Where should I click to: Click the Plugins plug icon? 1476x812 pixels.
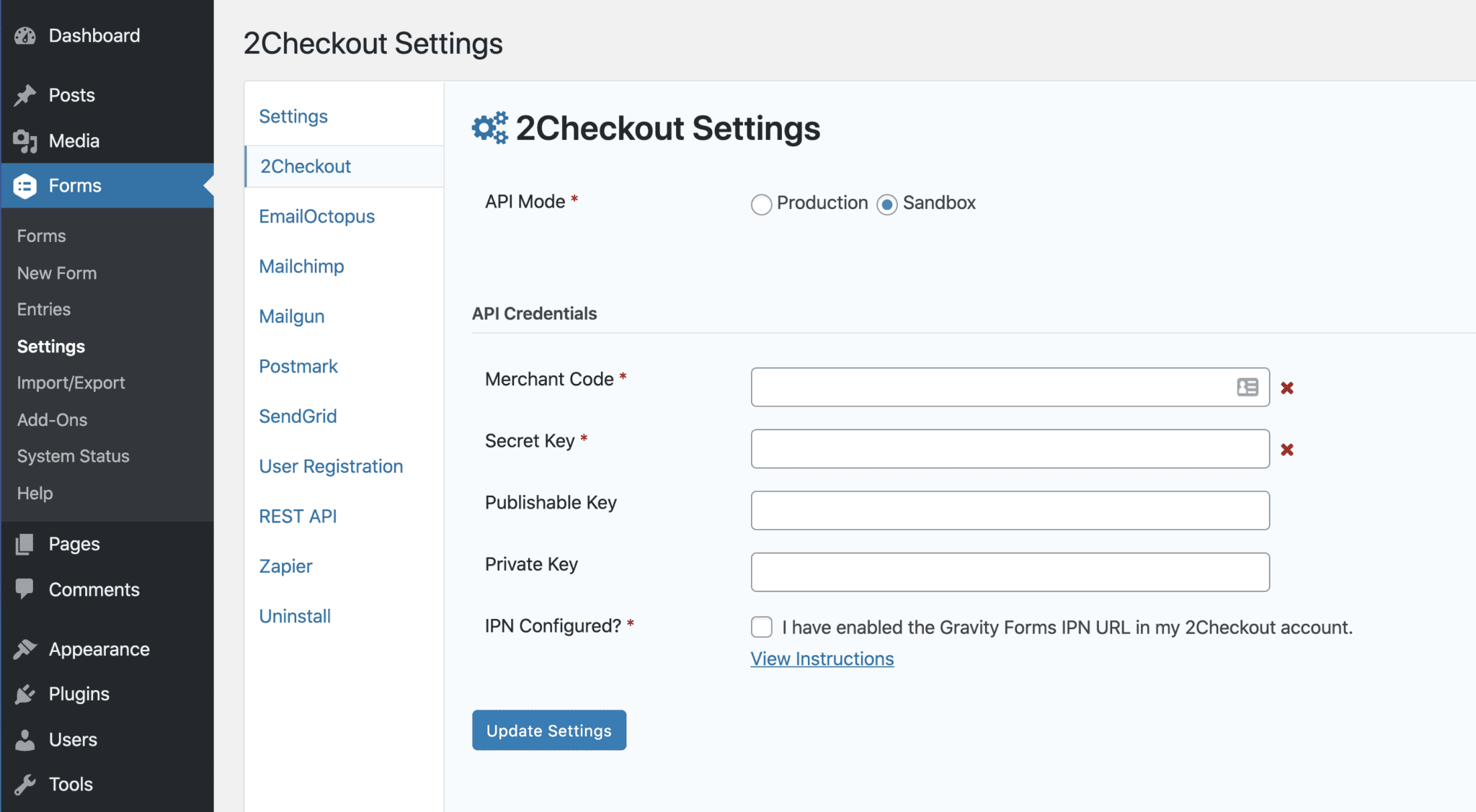tap(25, 694)
